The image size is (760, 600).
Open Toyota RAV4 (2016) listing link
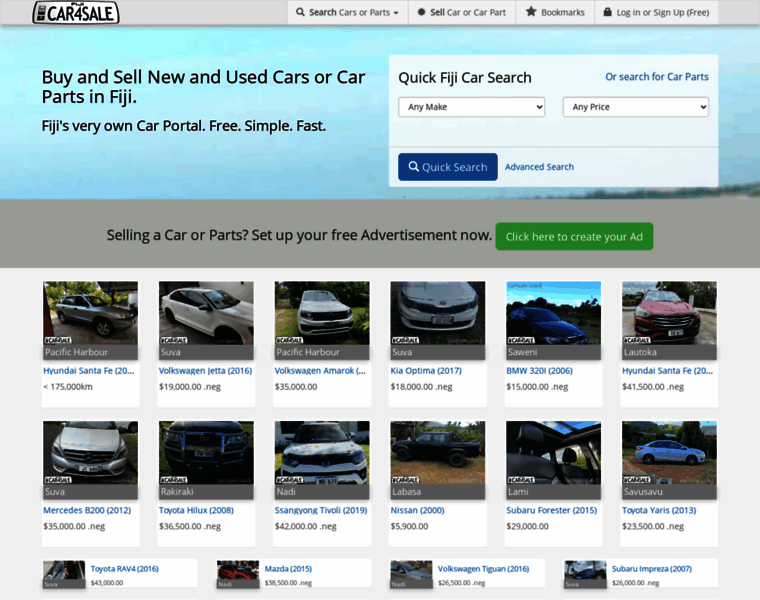pos(125,569)
